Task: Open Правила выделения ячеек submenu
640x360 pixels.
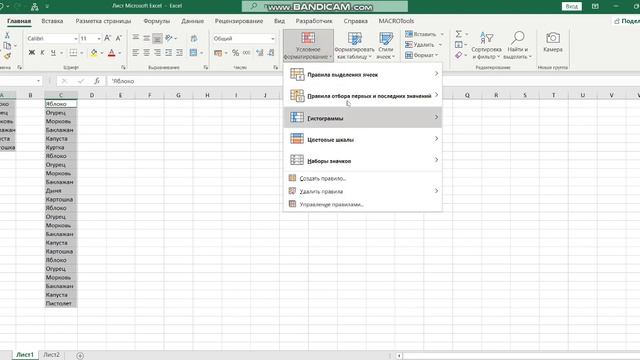Action: (362, 74)
